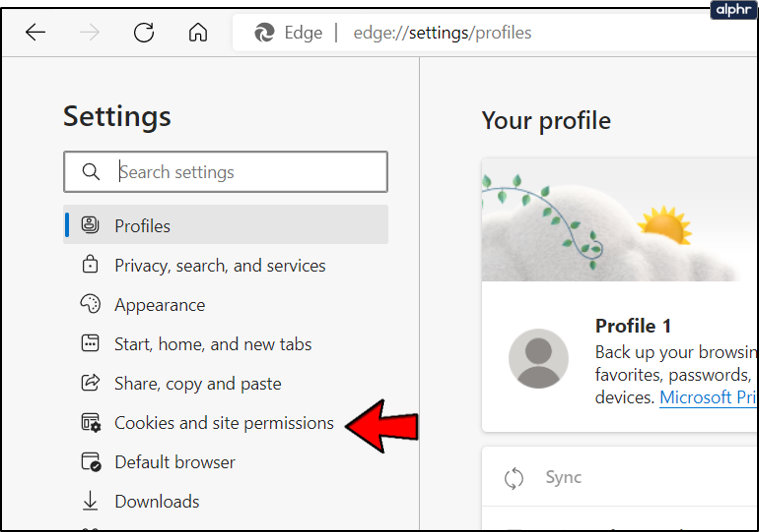Click the Privacy lock icon
Screen dimensions: 759x532
point(90,265)
